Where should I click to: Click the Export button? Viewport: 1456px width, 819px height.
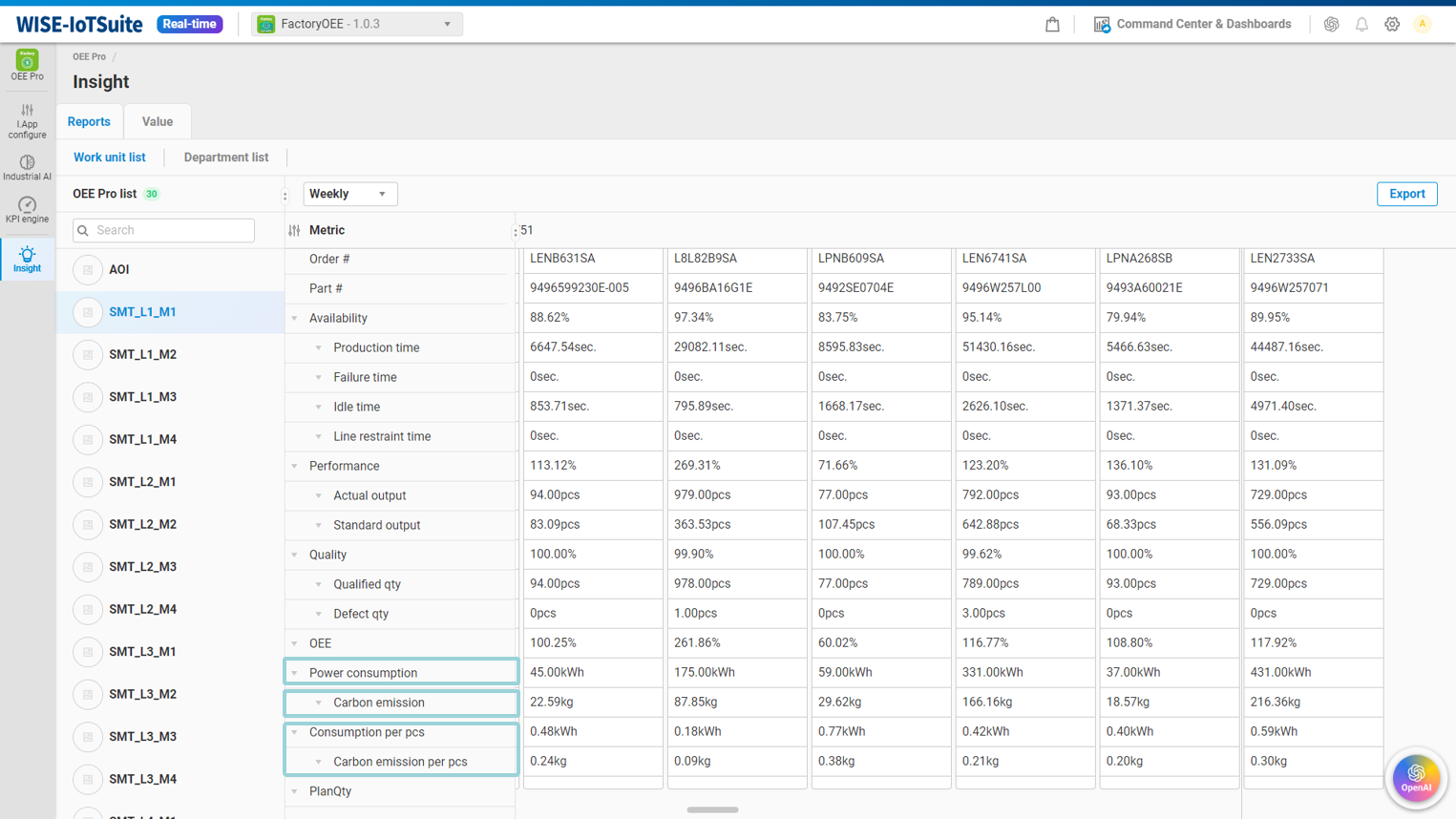[1406, 194]
